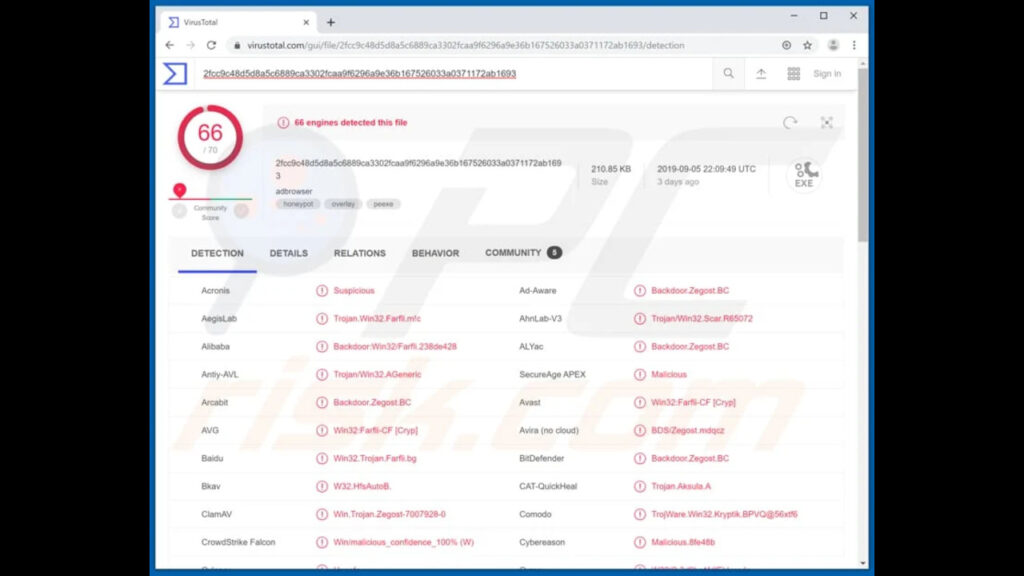This screenshot has height=576, width=1024.
Task: Select 'Win32.Trojan.Farfli.bg' Baidu result
Action: point(375,458)
